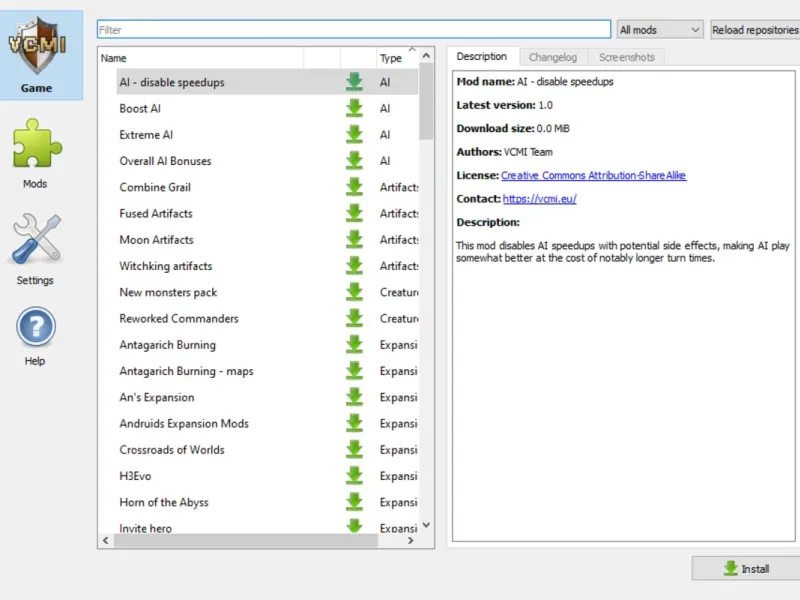
Task: Click download arrow for Antagarich Burning - maps
Action: [354, 371]
